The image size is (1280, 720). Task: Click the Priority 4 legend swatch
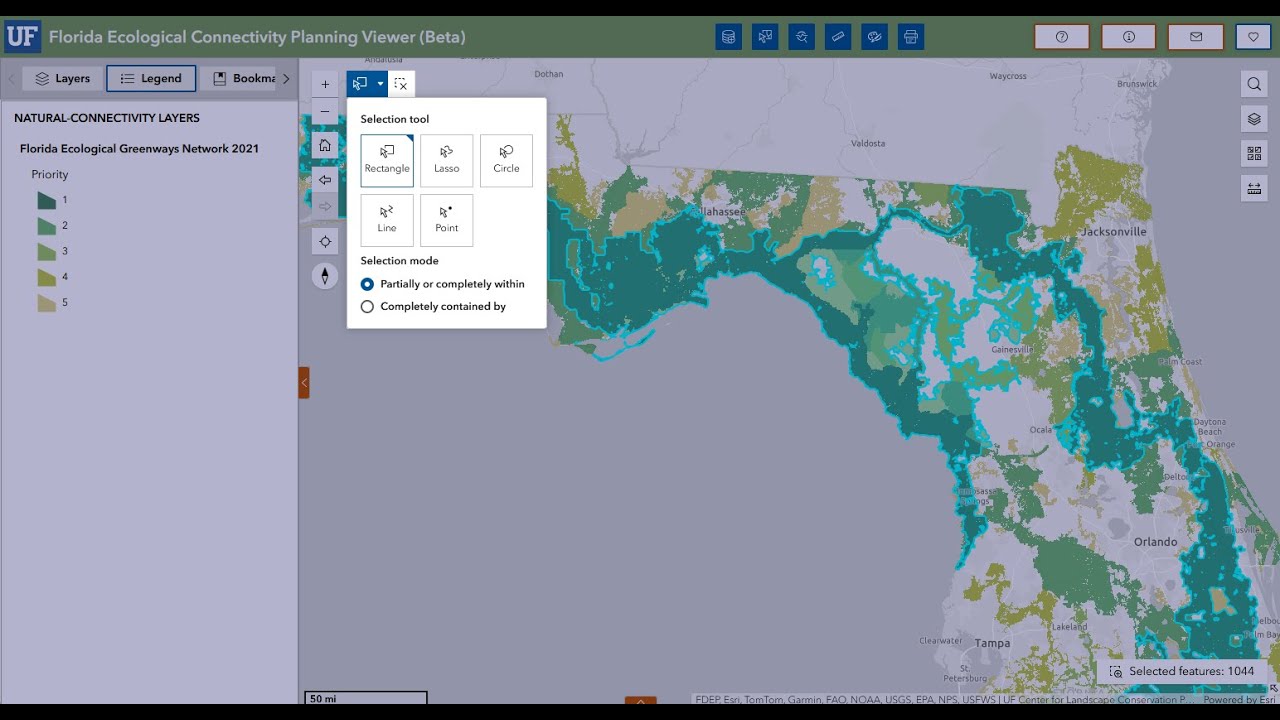pyautogui.click(x=47, y=277)
